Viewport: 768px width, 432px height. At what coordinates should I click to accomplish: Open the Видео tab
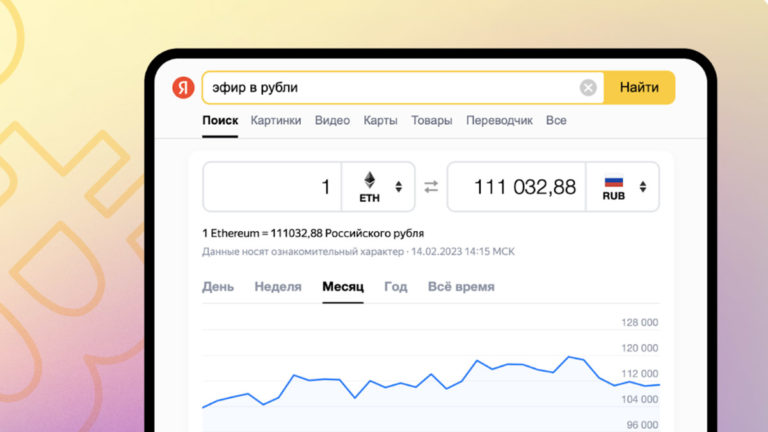(332, 120)
